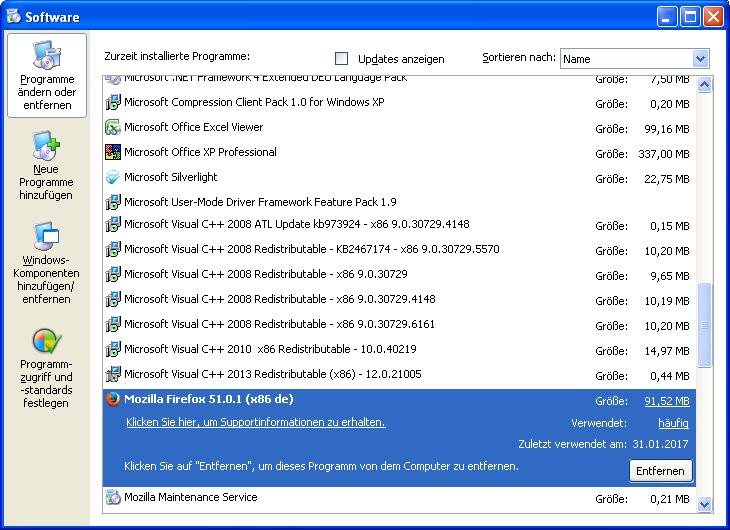The height and width of the screenshot is (530, 730).
Task: Minimize the Software window
Action: click(666, 17)
